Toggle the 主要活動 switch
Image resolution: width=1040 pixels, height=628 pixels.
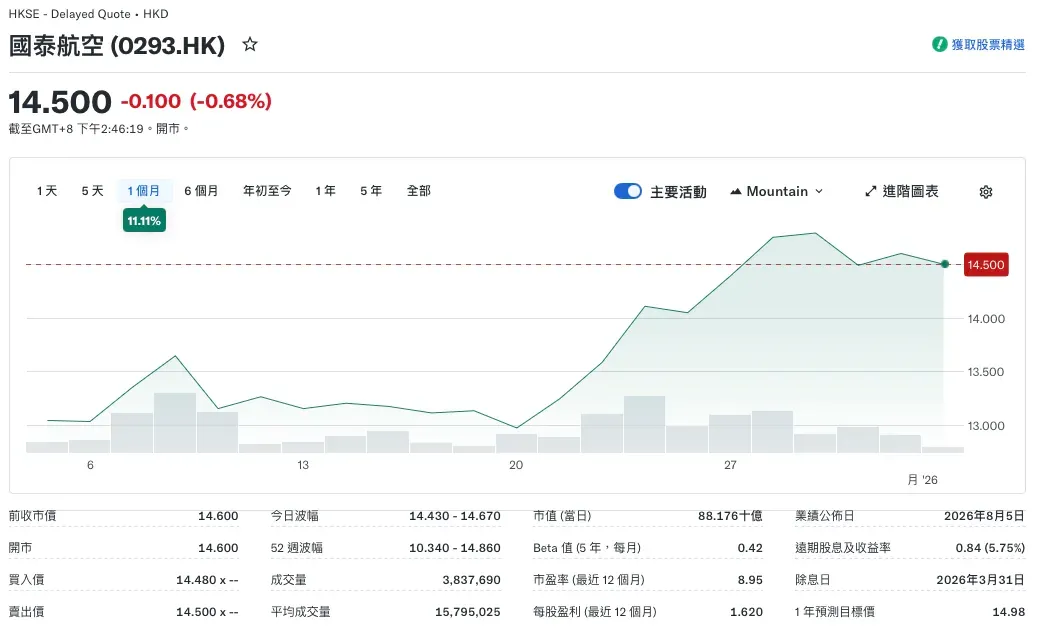[x=627, y=191]
